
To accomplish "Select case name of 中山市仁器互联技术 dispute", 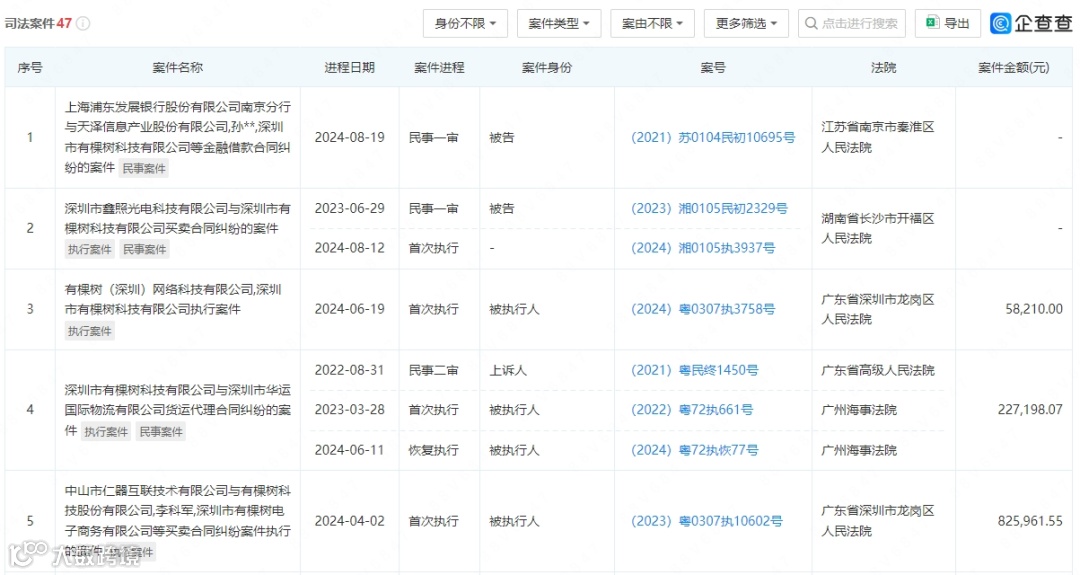I will tap(178, 521).
